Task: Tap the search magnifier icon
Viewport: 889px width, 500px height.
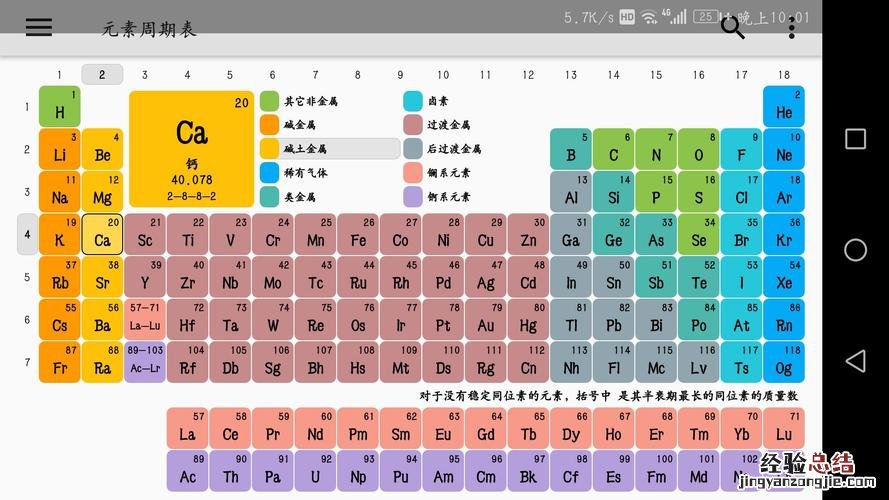Action: [x=733, y=28]
